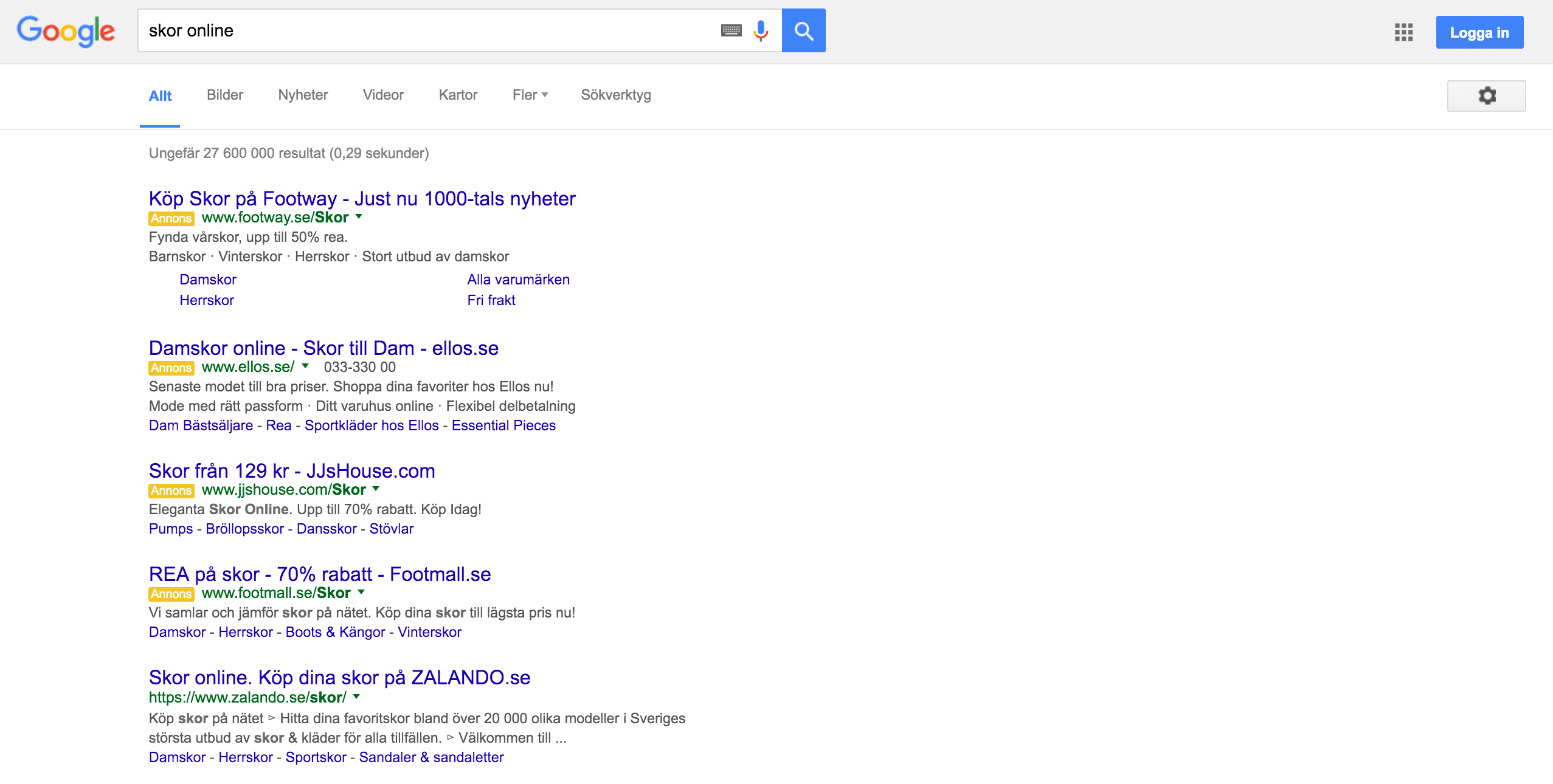Click Herrskor link under Footmall
Viewport: 1553px width, 784px height.
pyautogui.click(x=246, y=632)
